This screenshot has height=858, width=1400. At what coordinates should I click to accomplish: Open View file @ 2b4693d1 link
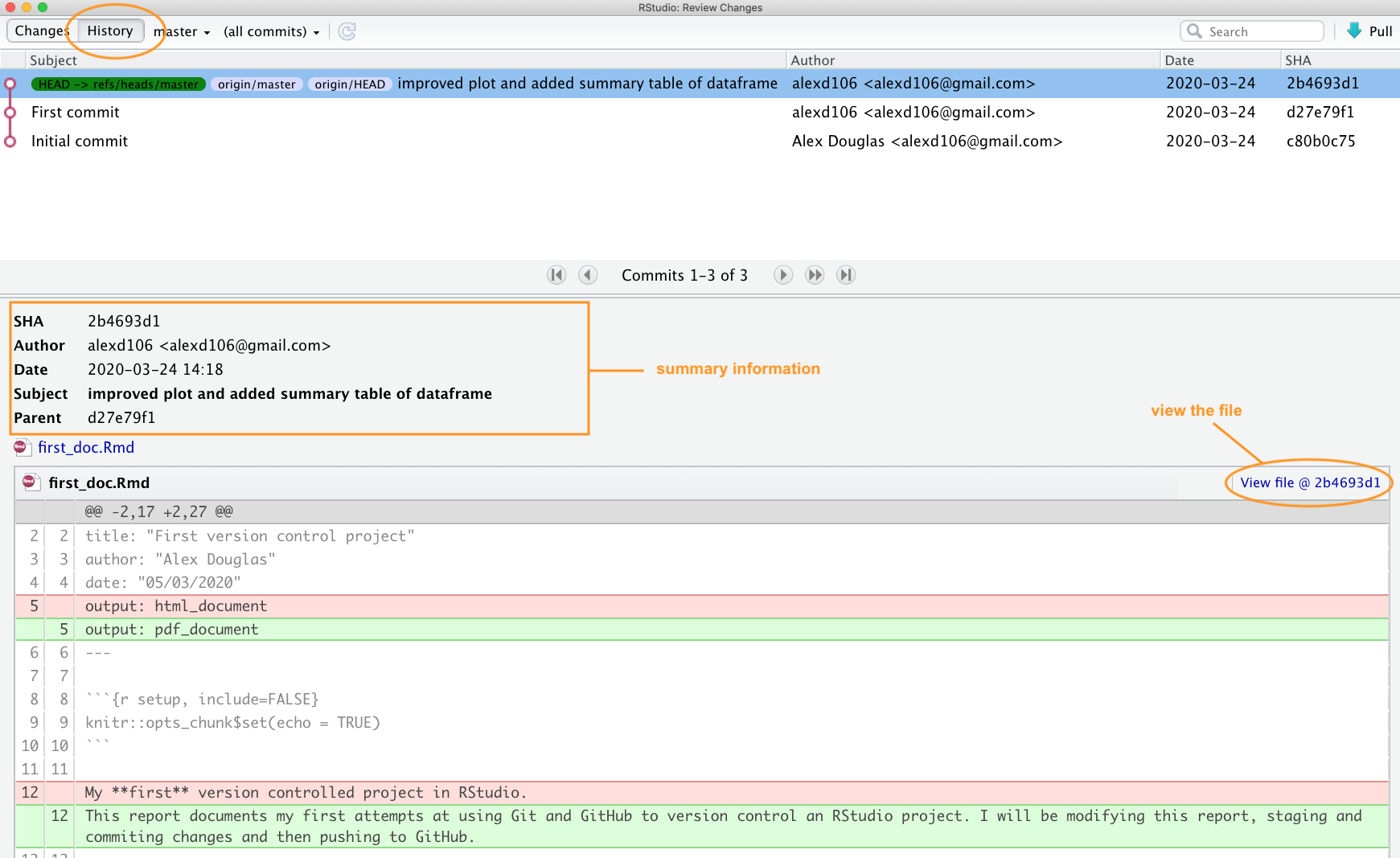click(x=1309, y=482)
